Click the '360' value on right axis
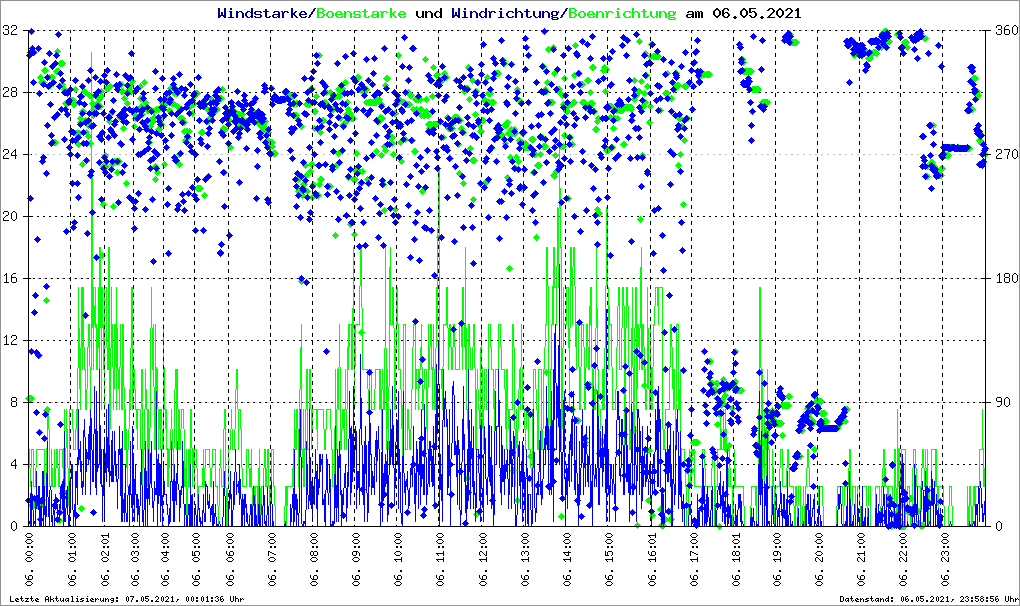The image size is (1020, 606). 1002,31
